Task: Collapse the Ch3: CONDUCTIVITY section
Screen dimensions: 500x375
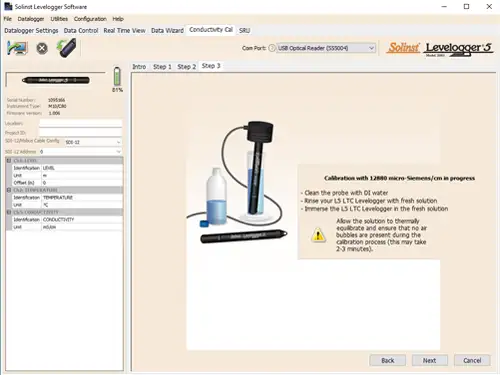Action: click(9, 212)
